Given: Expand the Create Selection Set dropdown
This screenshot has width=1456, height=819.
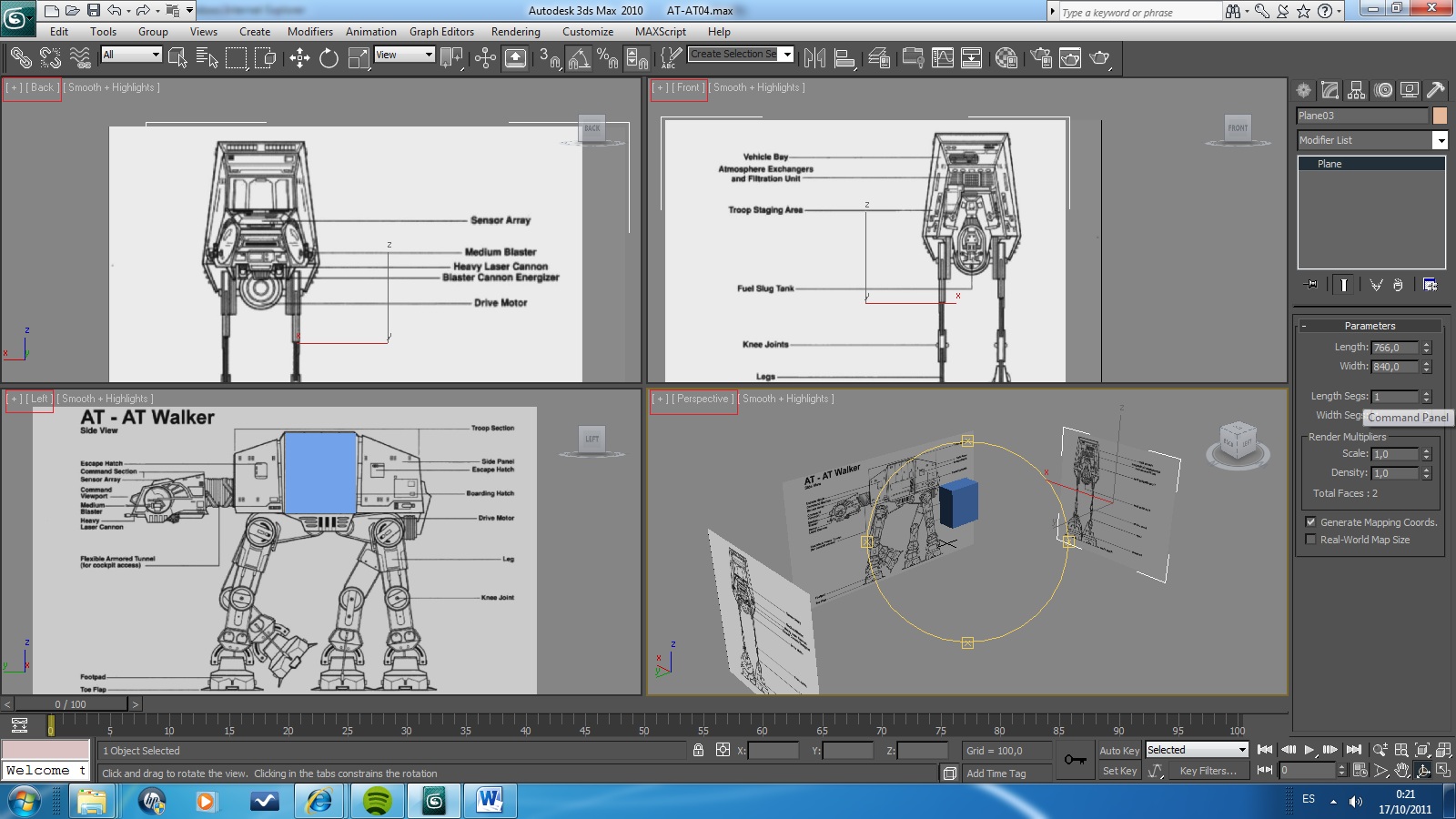Looking at the screenshot, I should (787, 54).
